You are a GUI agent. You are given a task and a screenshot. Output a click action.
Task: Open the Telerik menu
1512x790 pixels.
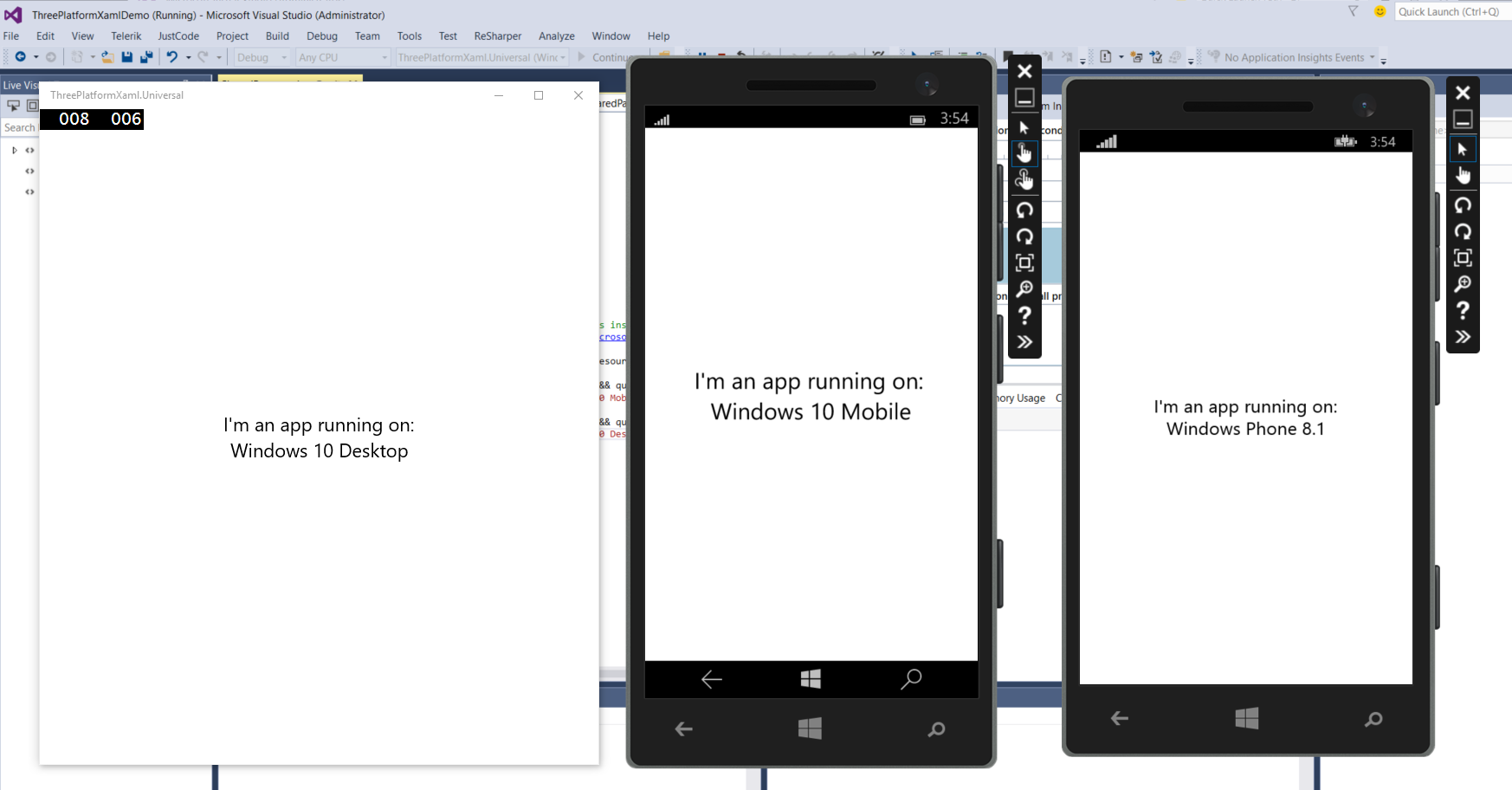[126, 36]
